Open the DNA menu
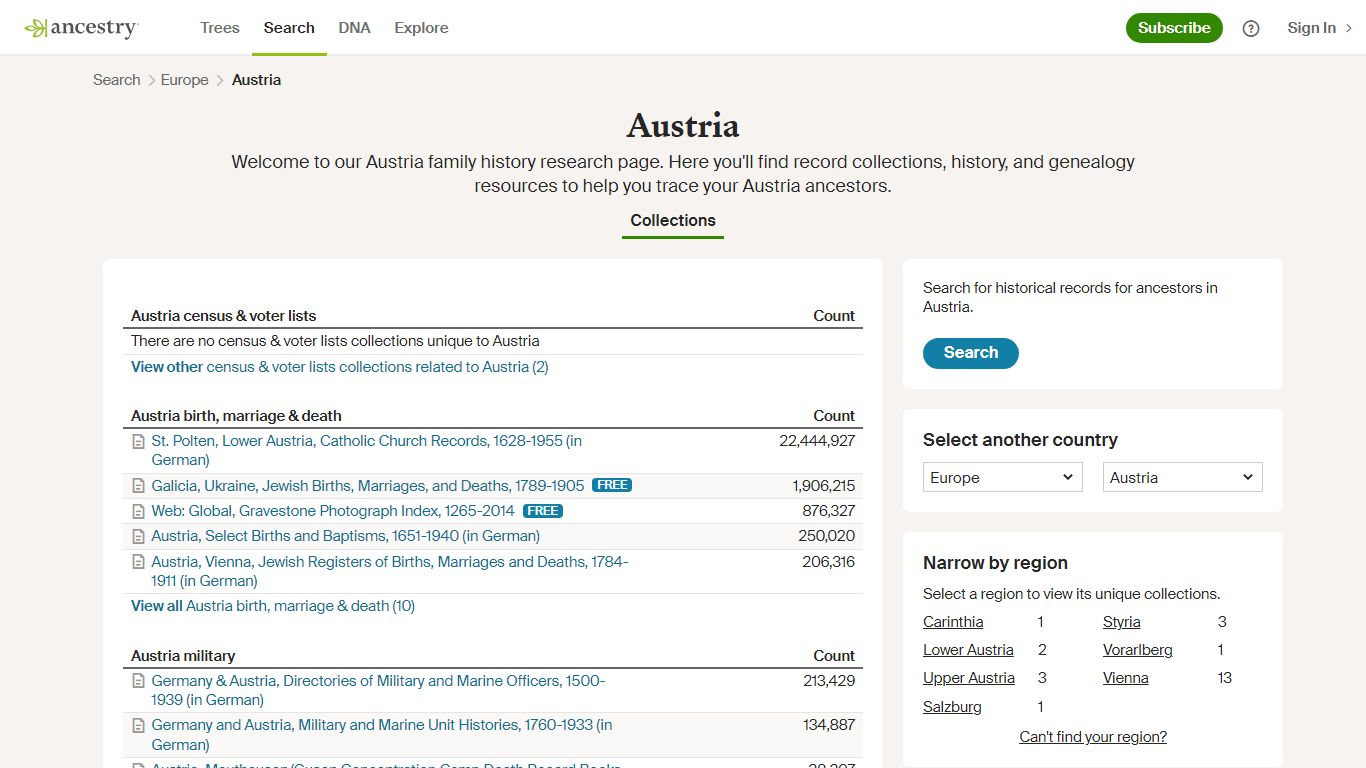This screenshot has height=768, width=1366. pos(354,28)
